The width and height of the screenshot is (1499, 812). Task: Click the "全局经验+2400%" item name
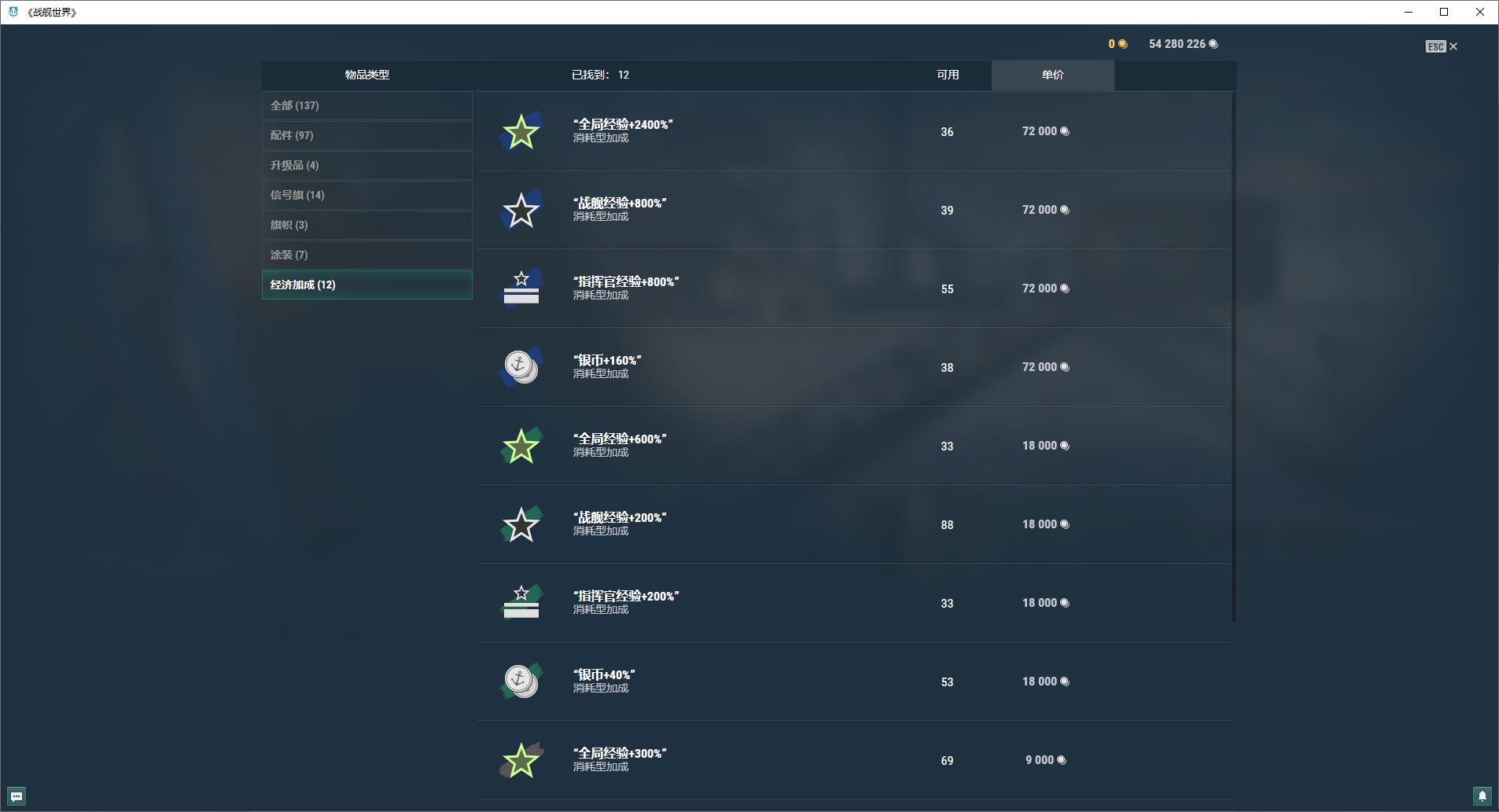(x=623, y=124)
